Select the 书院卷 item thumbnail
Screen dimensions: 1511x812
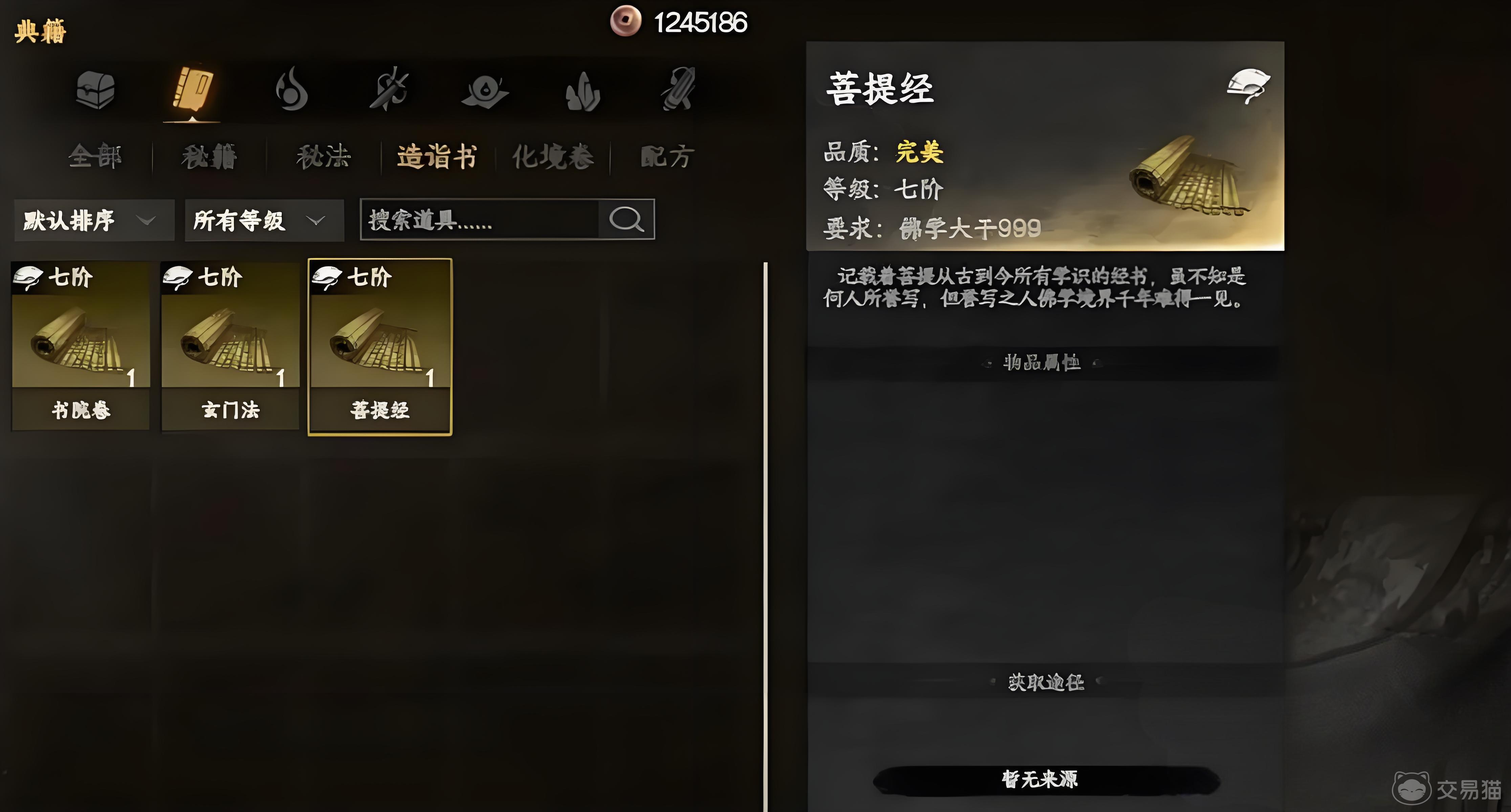point(81,346)
